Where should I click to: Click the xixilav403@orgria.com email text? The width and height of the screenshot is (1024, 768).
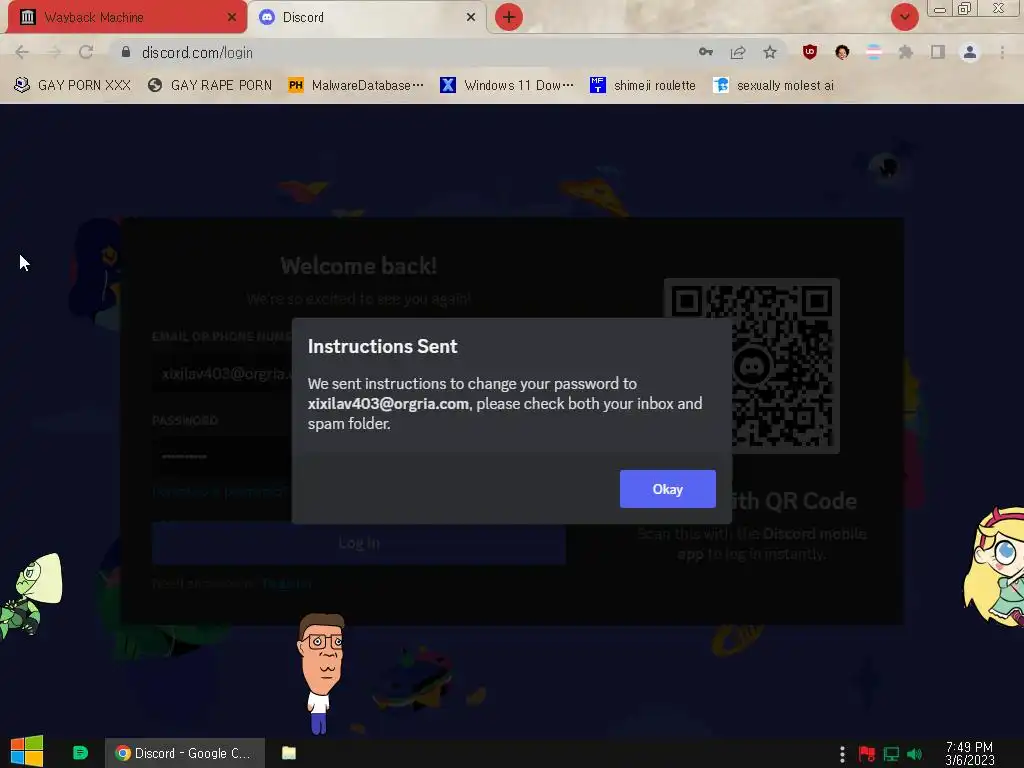(388, 404)
